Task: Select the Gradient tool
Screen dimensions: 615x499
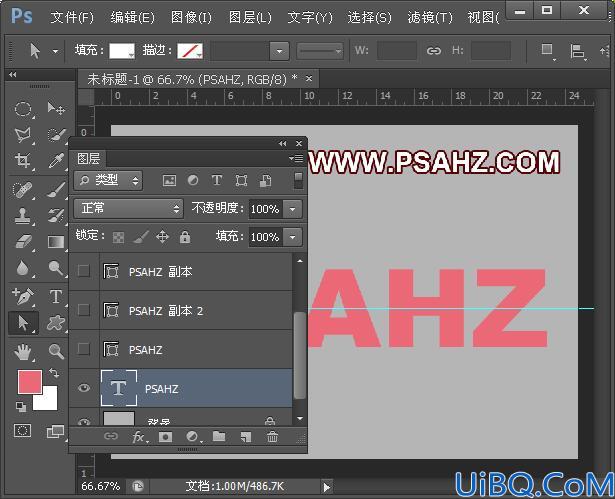Action: click(x=56, y=242)
